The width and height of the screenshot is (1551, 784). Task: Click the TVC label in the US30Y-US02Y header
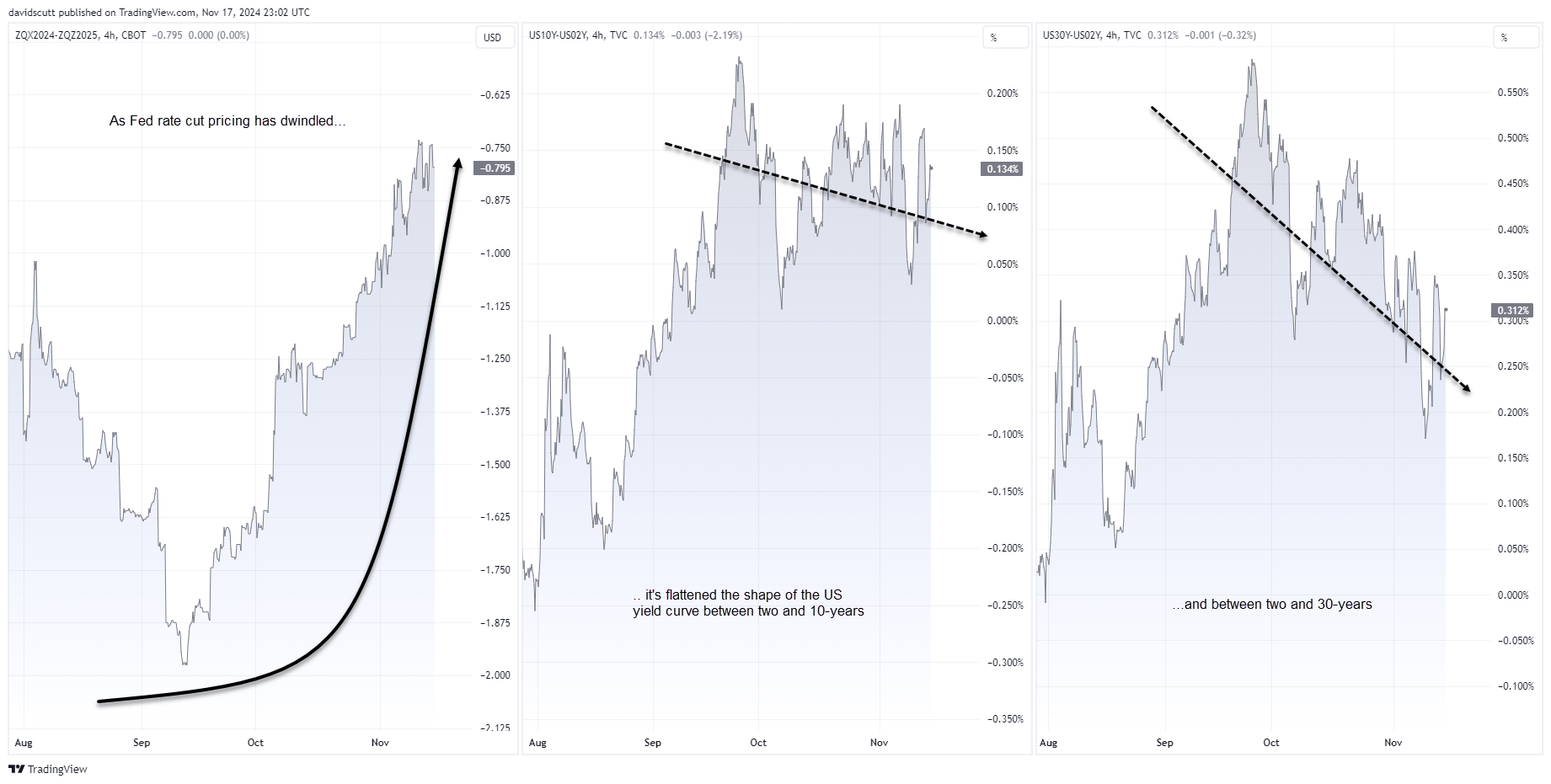pyautogui.click(x=1132, y=35)
